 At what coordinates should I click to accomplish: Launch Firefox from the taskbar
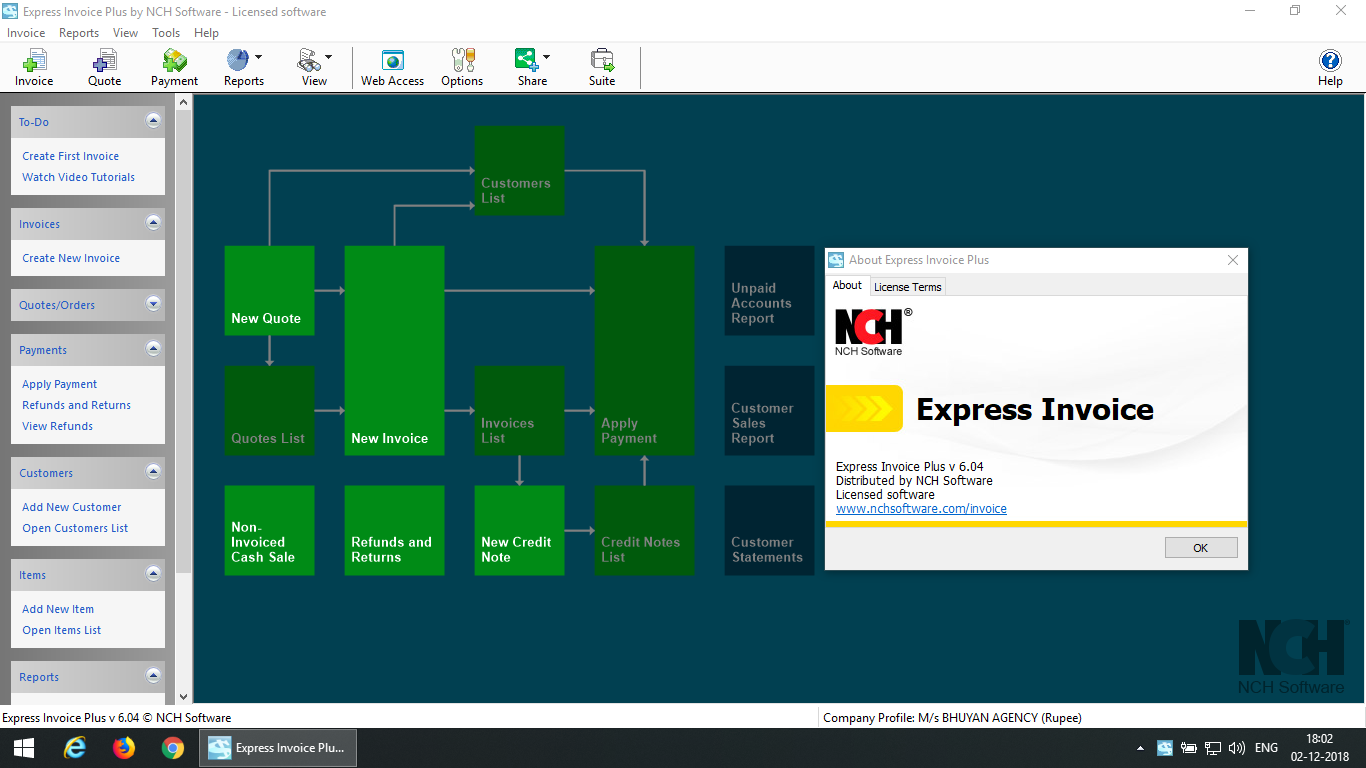pos(124,748)
